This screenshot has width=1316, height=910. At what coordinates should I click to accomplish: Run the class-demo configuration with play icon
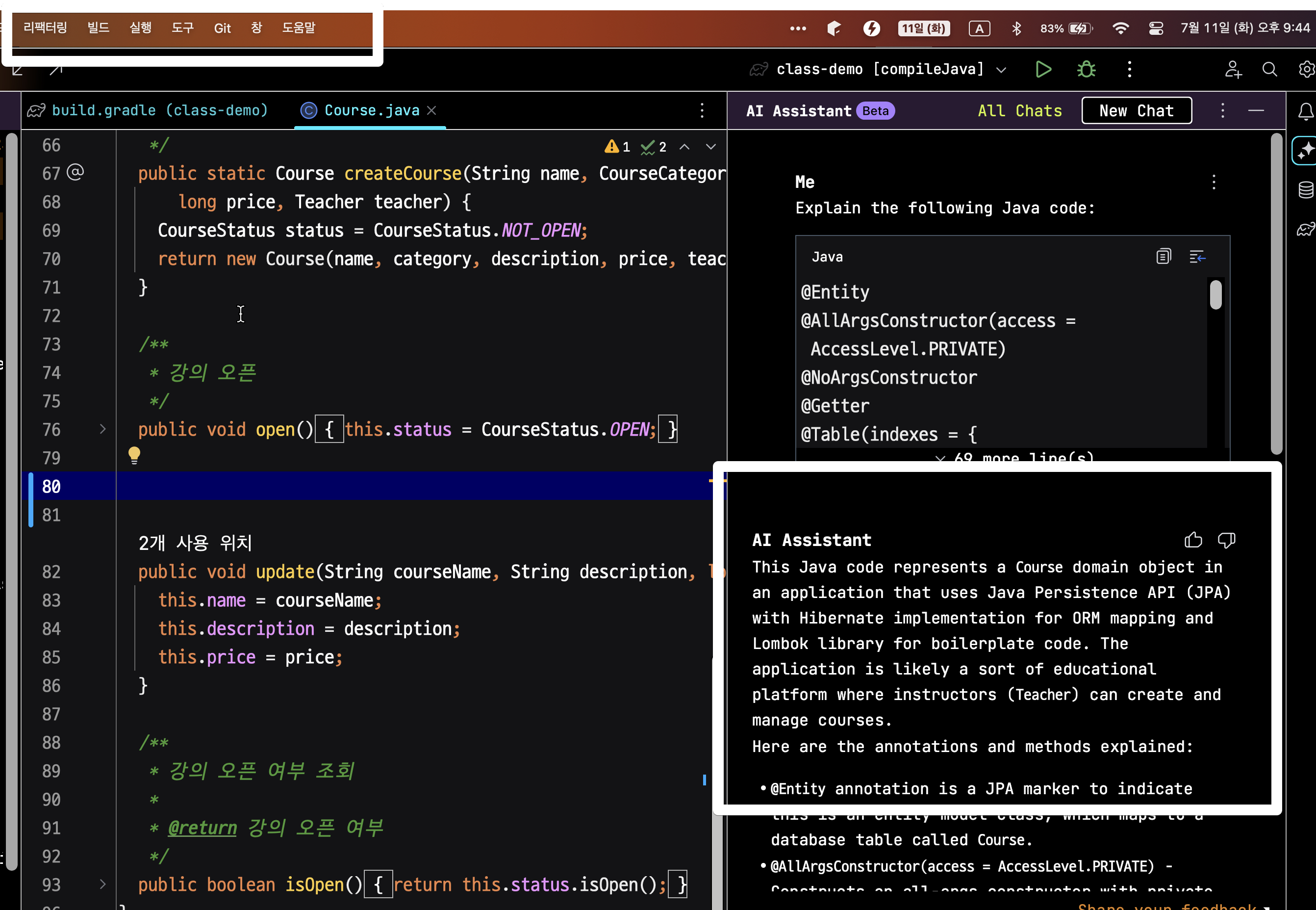tap(1042, 70)
